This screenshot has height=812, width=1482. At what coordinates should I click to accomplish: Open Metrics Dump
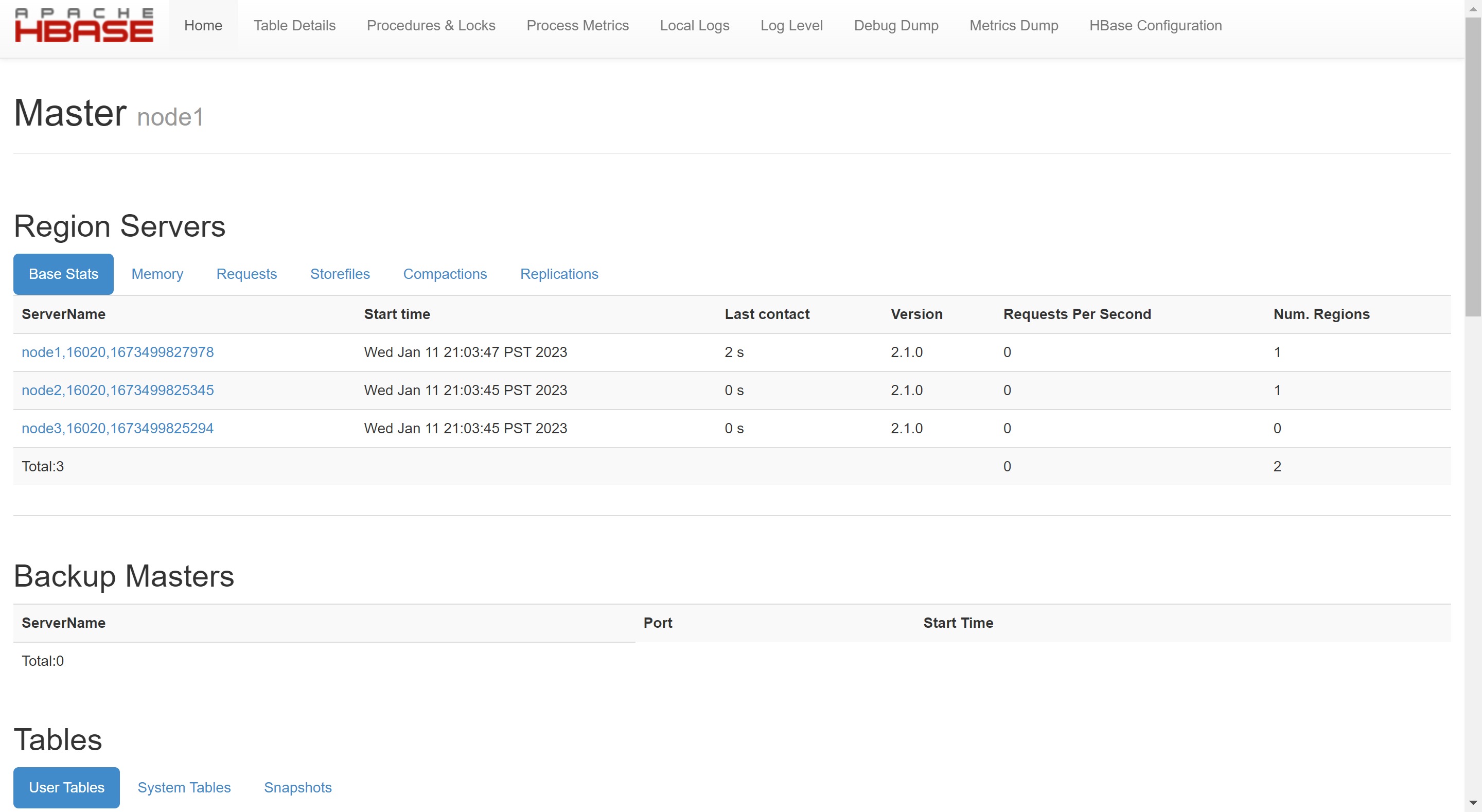coord(1014,26)
